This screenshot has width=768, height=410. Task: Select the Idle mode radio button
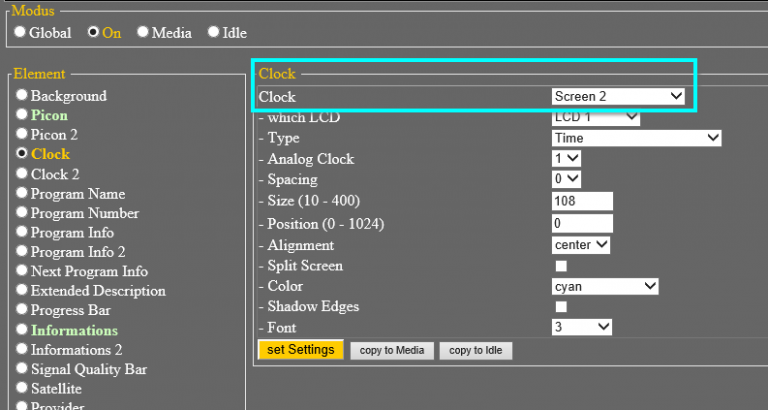click(213, 32)
